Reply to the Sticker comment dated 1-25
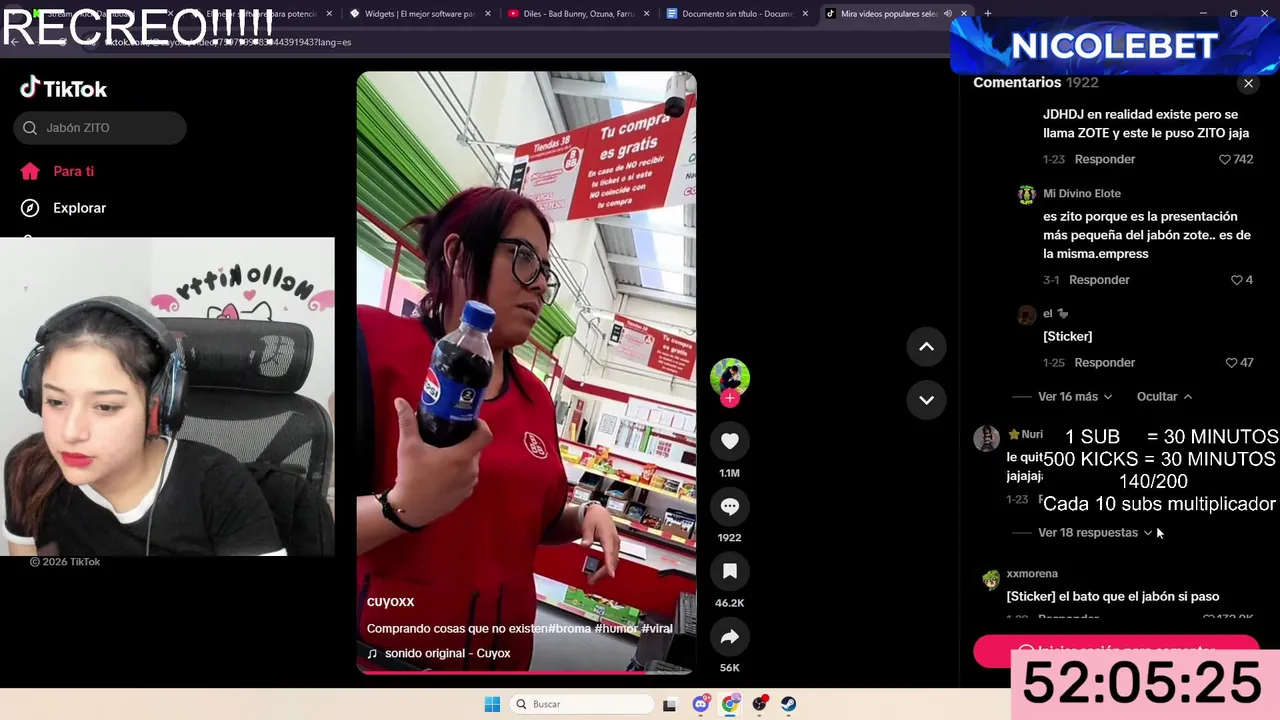 point(1105,363)
